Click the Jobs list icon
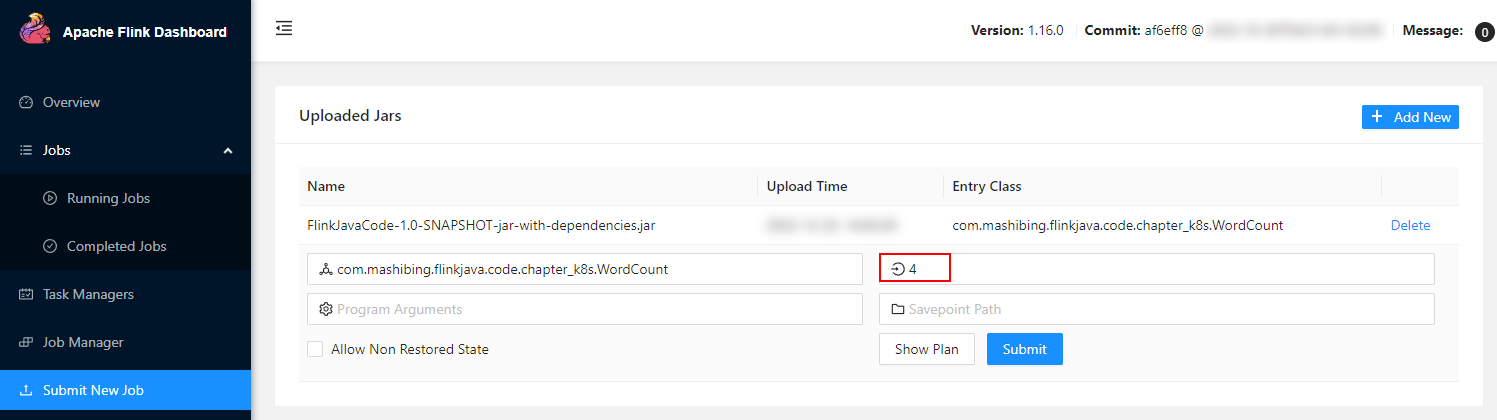This screenshot has width=1497, height=420. tap(27, 150)
